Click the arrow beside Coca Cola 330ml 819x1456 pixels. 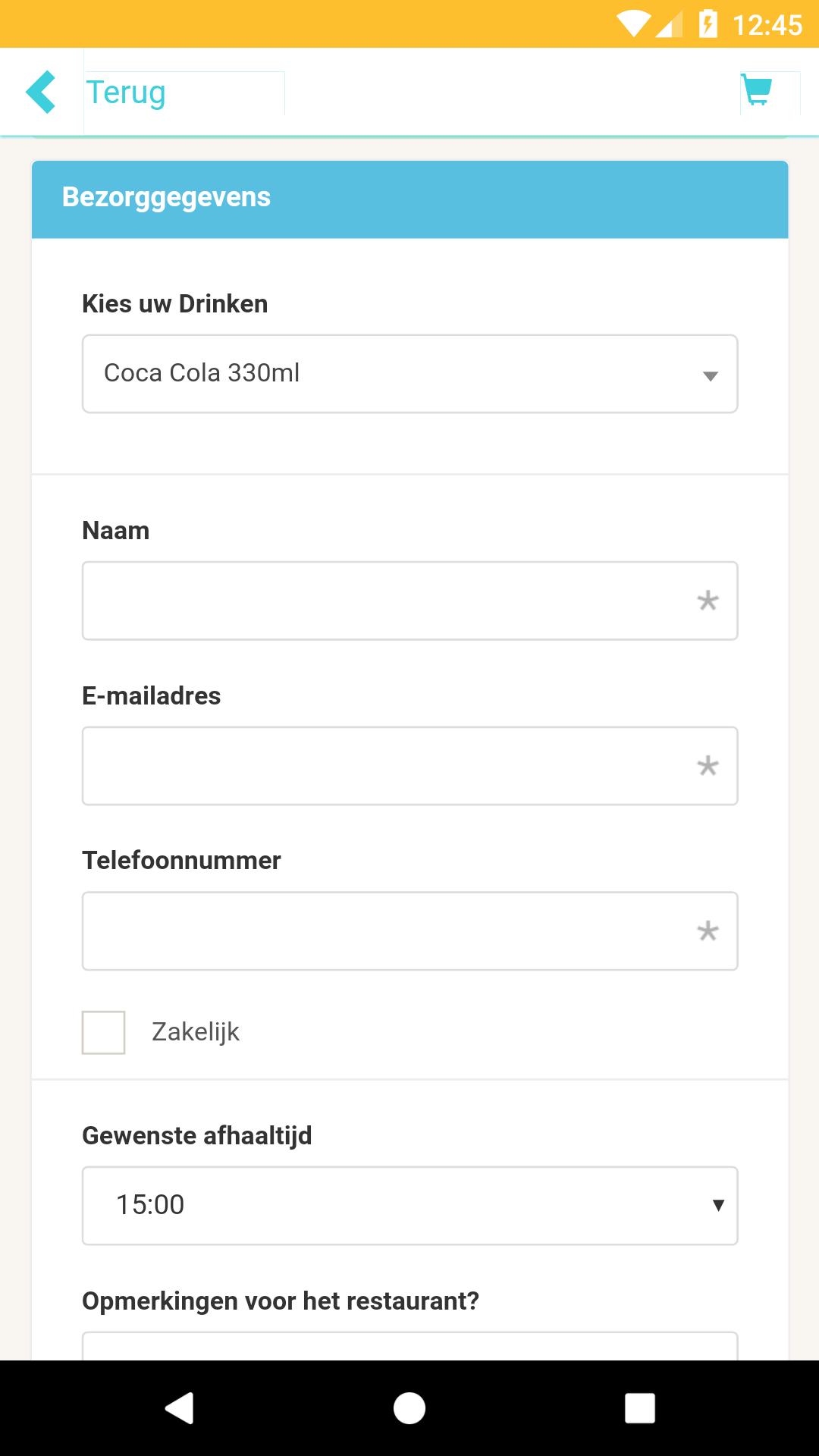coord(710,376)
